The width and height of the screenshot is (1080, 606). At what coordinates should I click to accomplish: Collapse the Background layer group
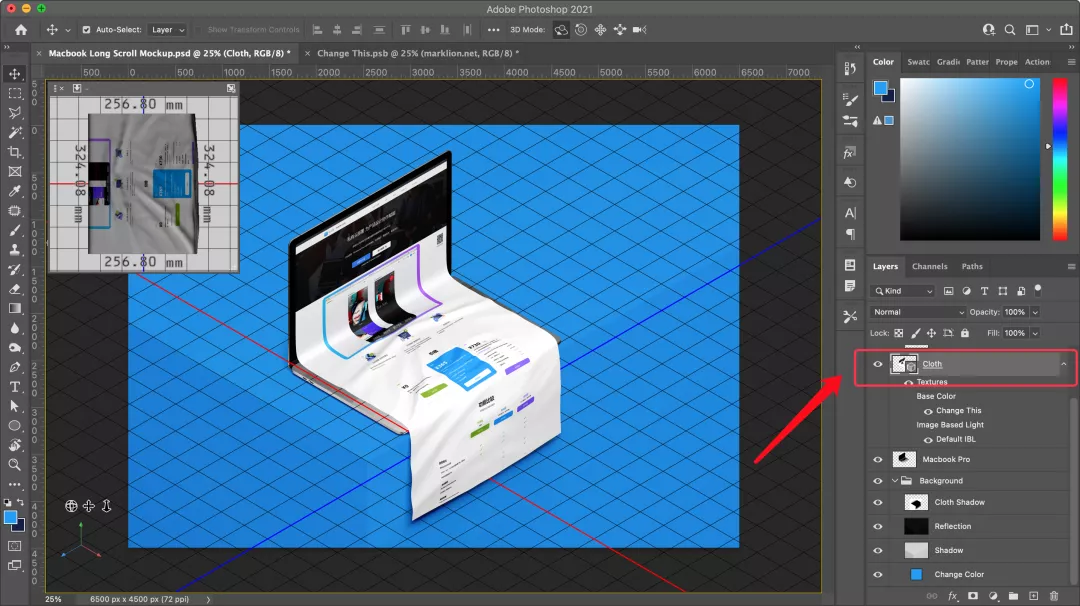895,481
